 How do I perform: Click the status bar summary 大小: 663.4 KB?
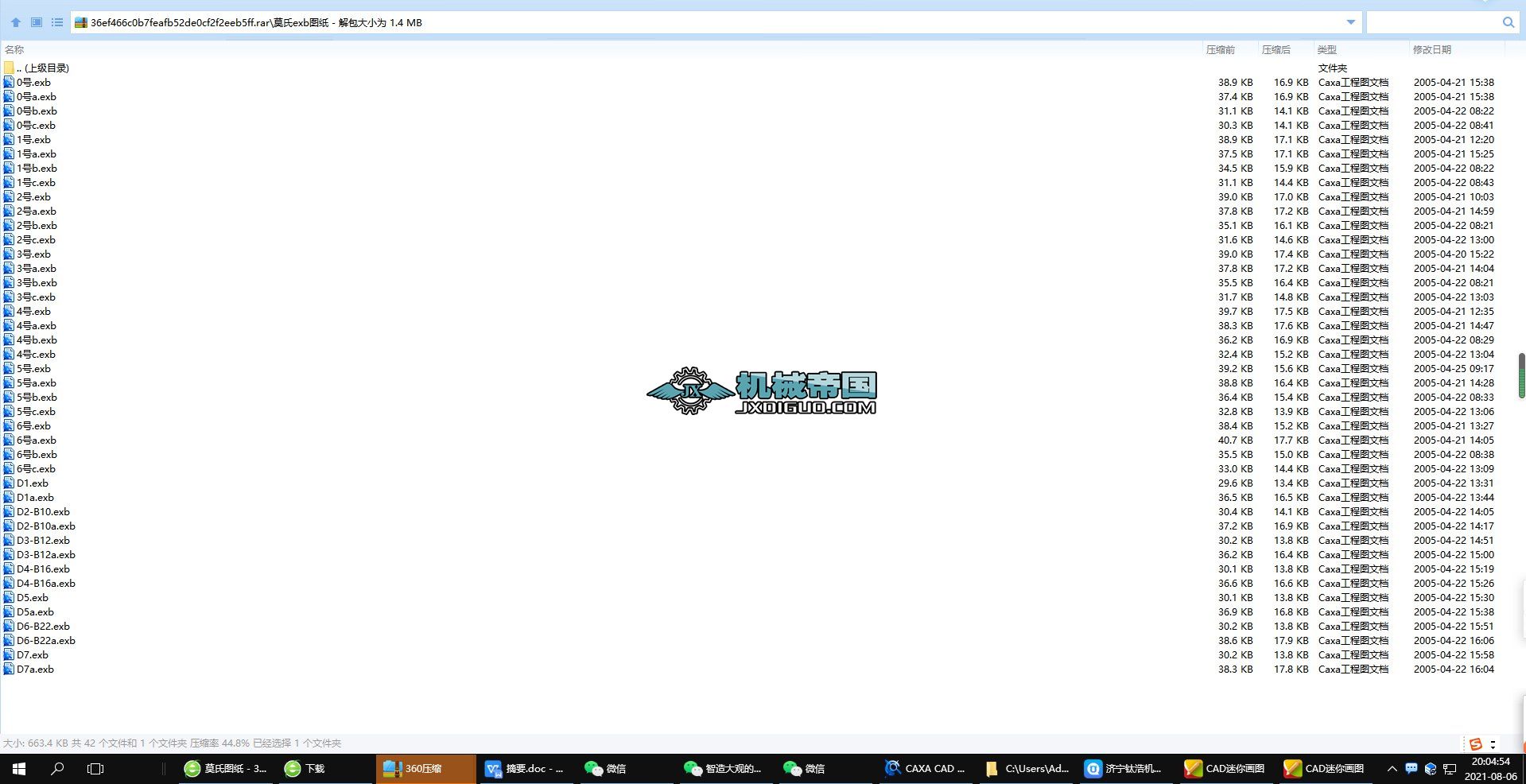tap(36, 743)
